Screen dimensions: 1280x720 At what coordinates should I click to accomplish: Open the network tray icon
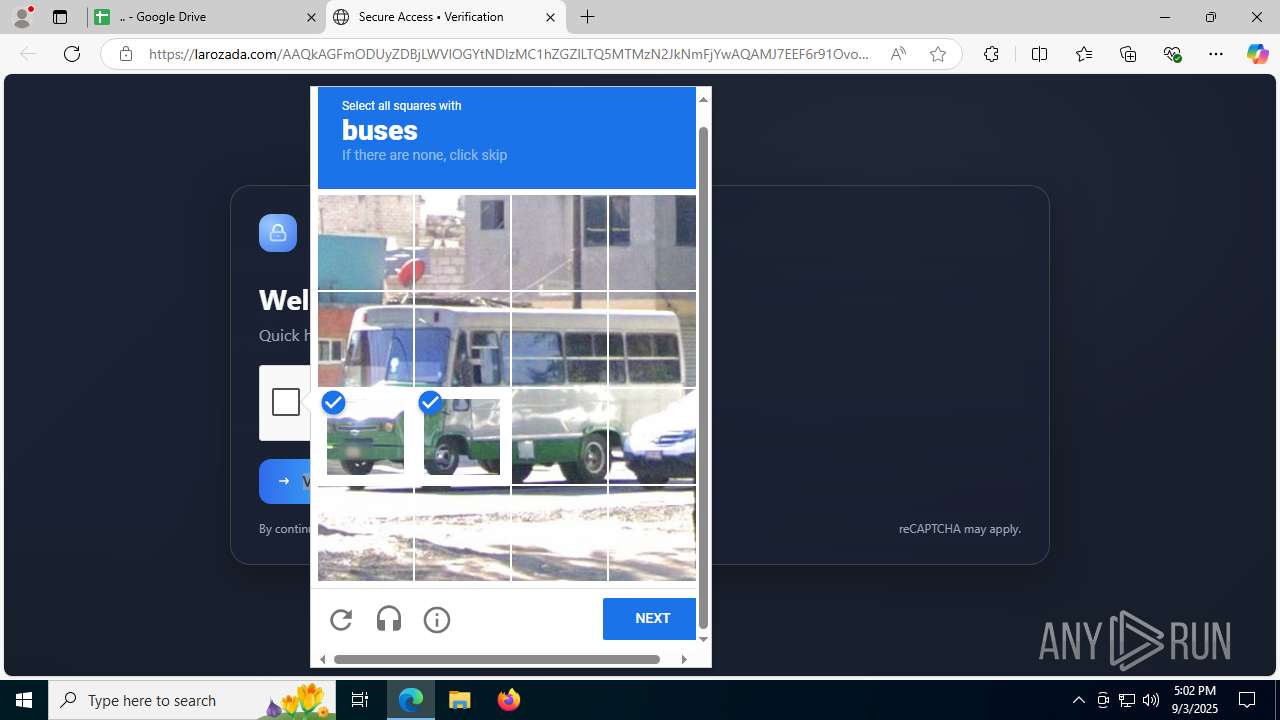click(1127, 700)
